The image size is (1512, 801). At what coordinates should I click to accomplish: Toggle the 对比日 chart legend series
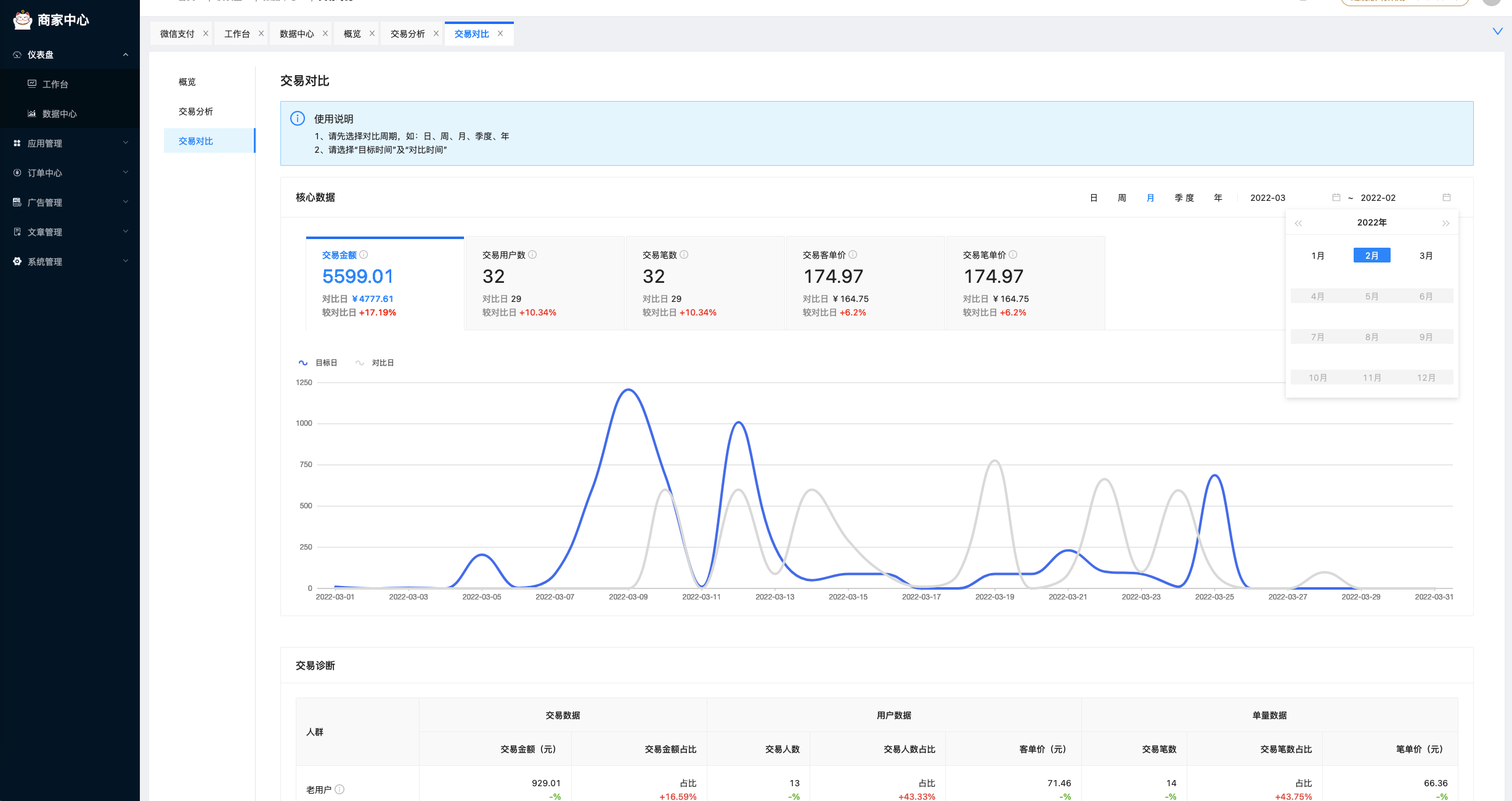[x=375, y=363]
